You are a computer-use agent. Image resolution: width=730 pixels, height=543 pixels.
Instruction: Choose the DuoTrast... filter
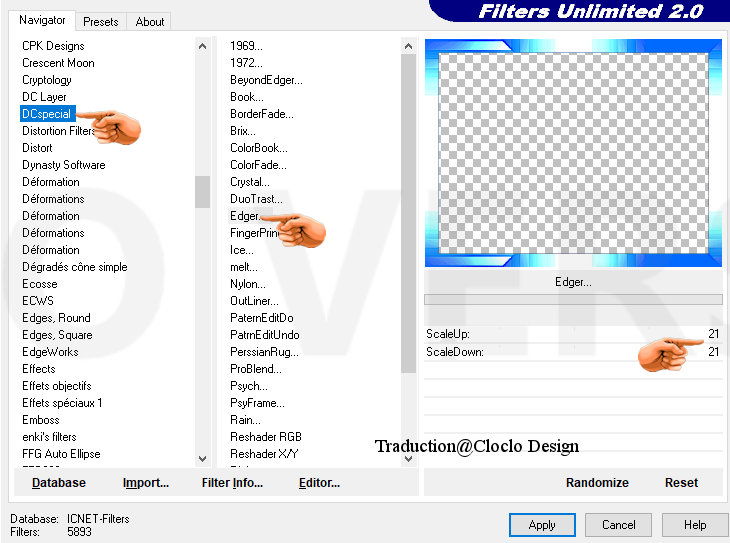pyautogui.click(x=256, y=199)
